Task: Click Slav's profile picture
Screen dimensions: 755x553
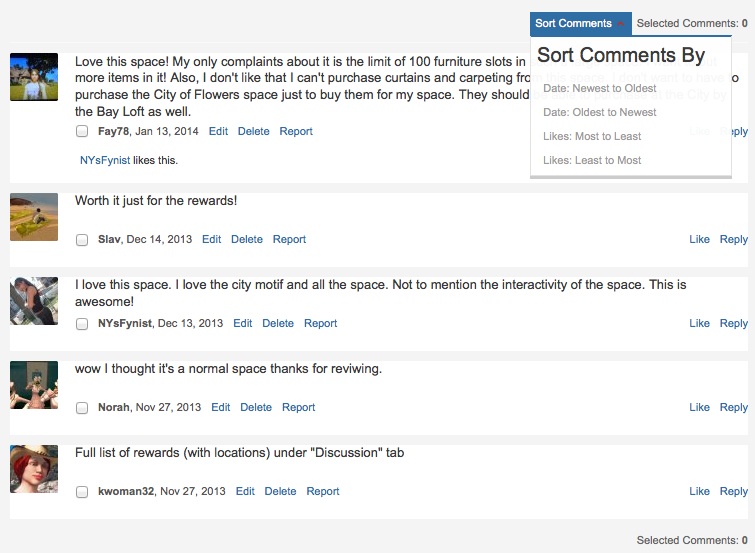Action: (34, 217)
